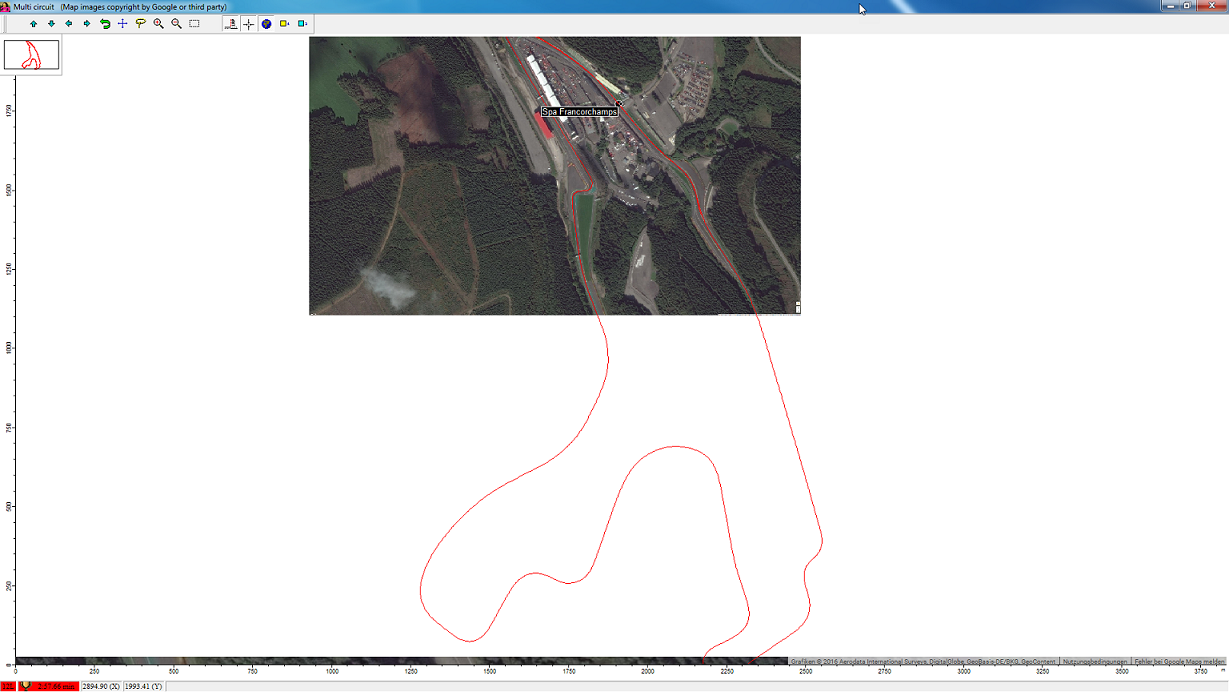Toggle the crosshair cursor button
The height and width of the screenshot is (692, 1229).
pyautogui.click(x=249, y=24)
